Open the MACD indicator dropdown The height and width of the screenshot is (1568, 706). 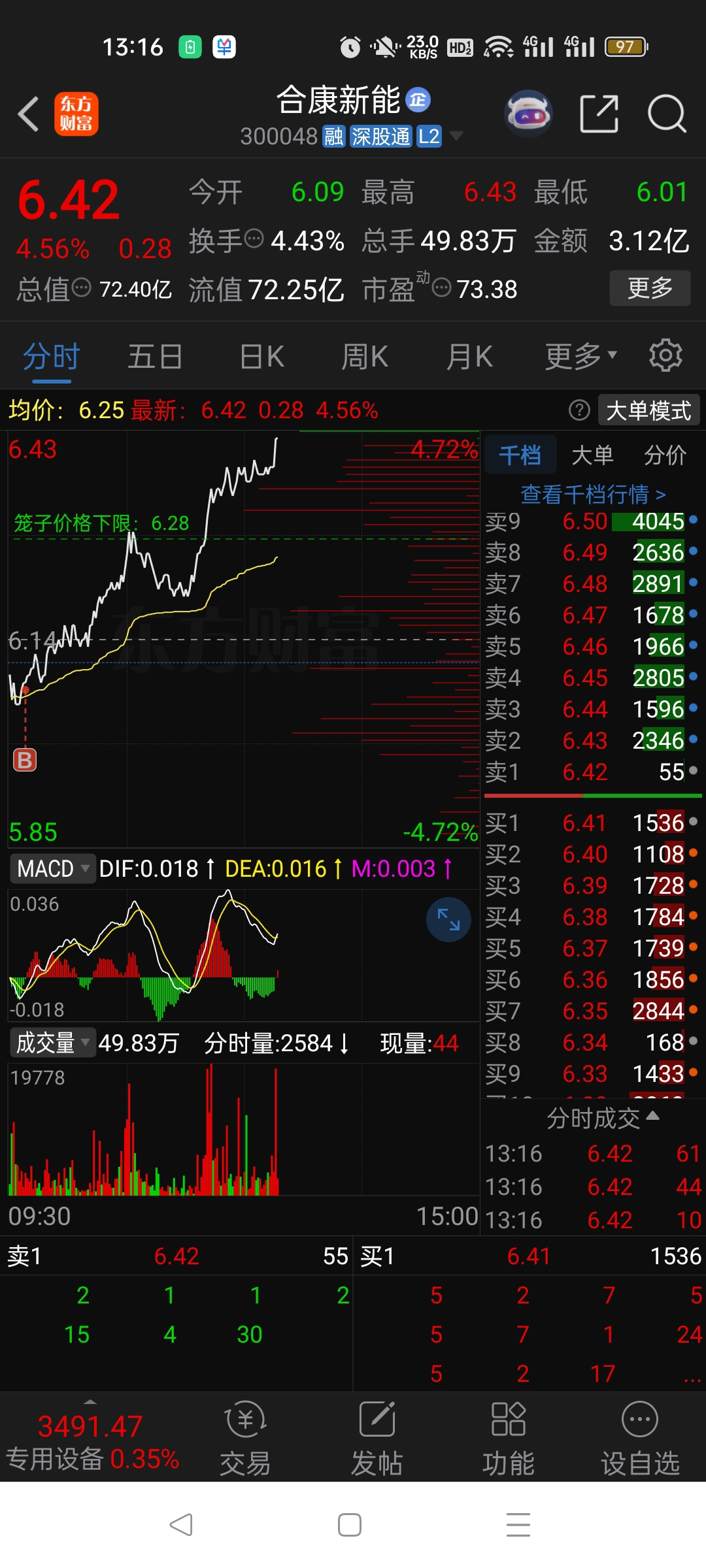pyautogui.click(x=53, y=868)
